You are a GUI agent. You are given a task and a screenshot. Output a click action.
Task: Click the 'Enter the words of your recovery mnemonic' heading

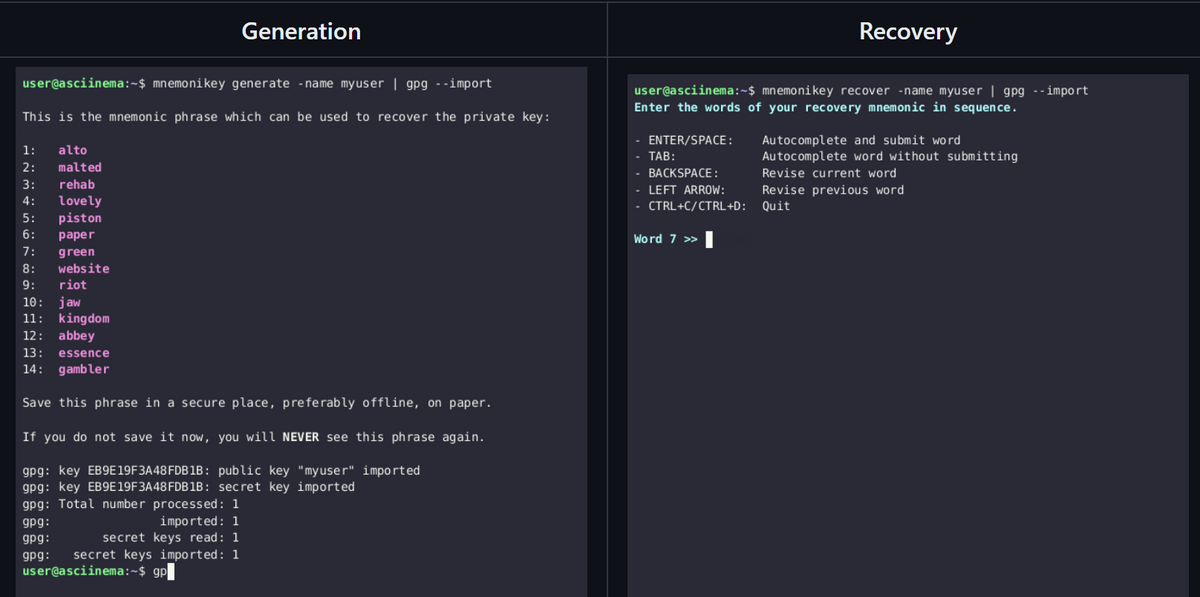click(x=825, y=107)
